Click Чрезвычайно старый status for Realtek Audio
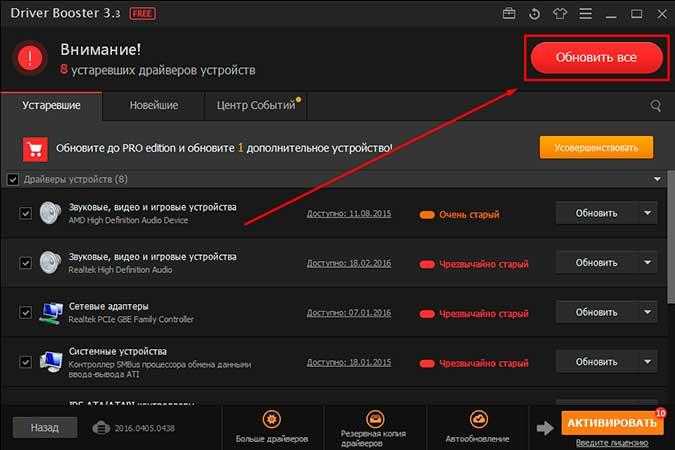675x450 pixels. click(x=483, y=264)
